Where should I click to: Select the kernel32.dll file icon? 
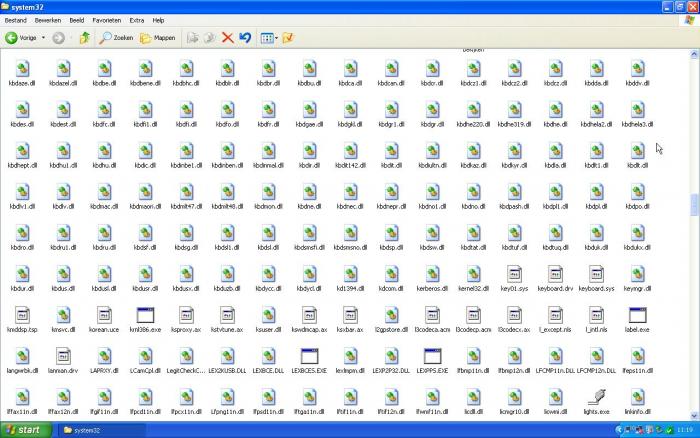[x=474, y=274]
